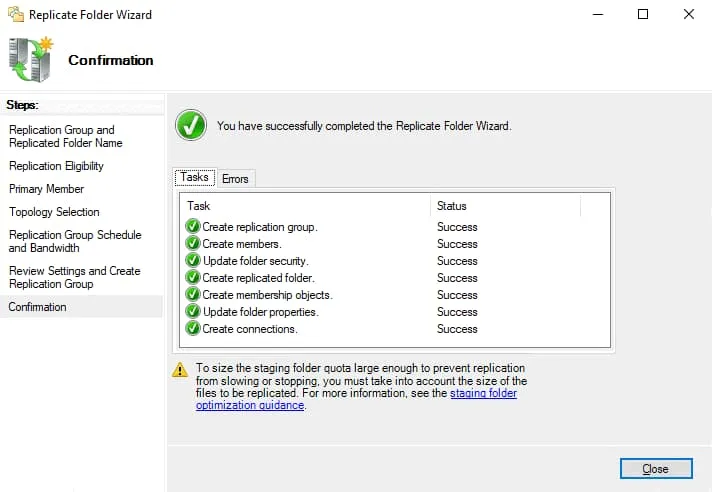
Task: Click the green check beside Create replicated folder
Action: [x=193, y=278]
